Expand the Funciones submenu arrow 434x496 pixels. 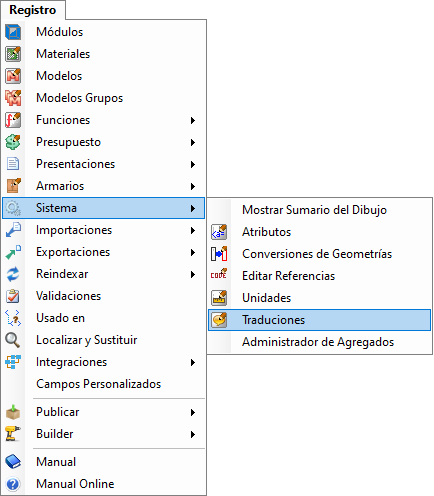193,120
